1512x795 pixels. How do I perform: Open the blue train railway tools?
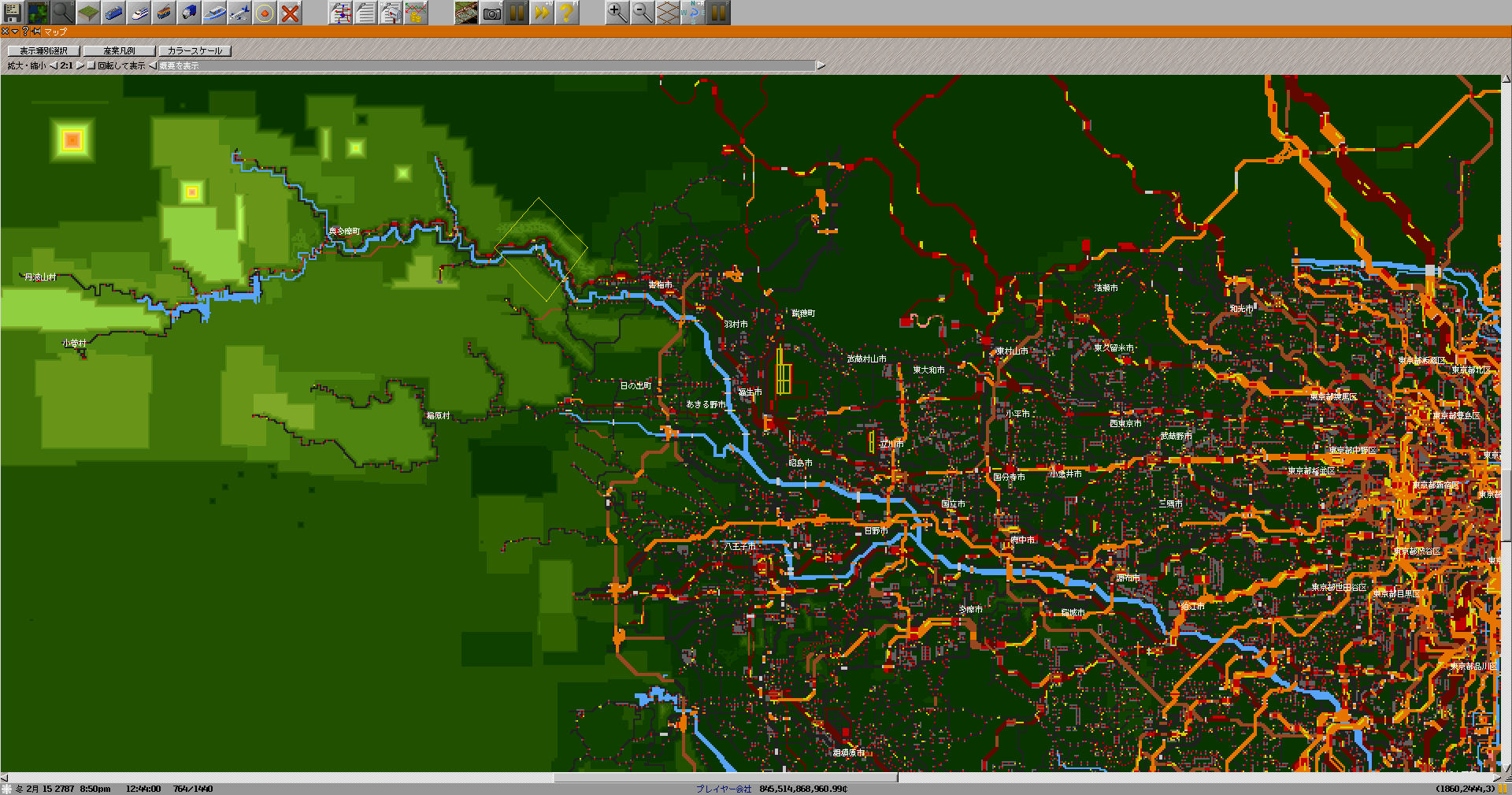click(113, 13)
